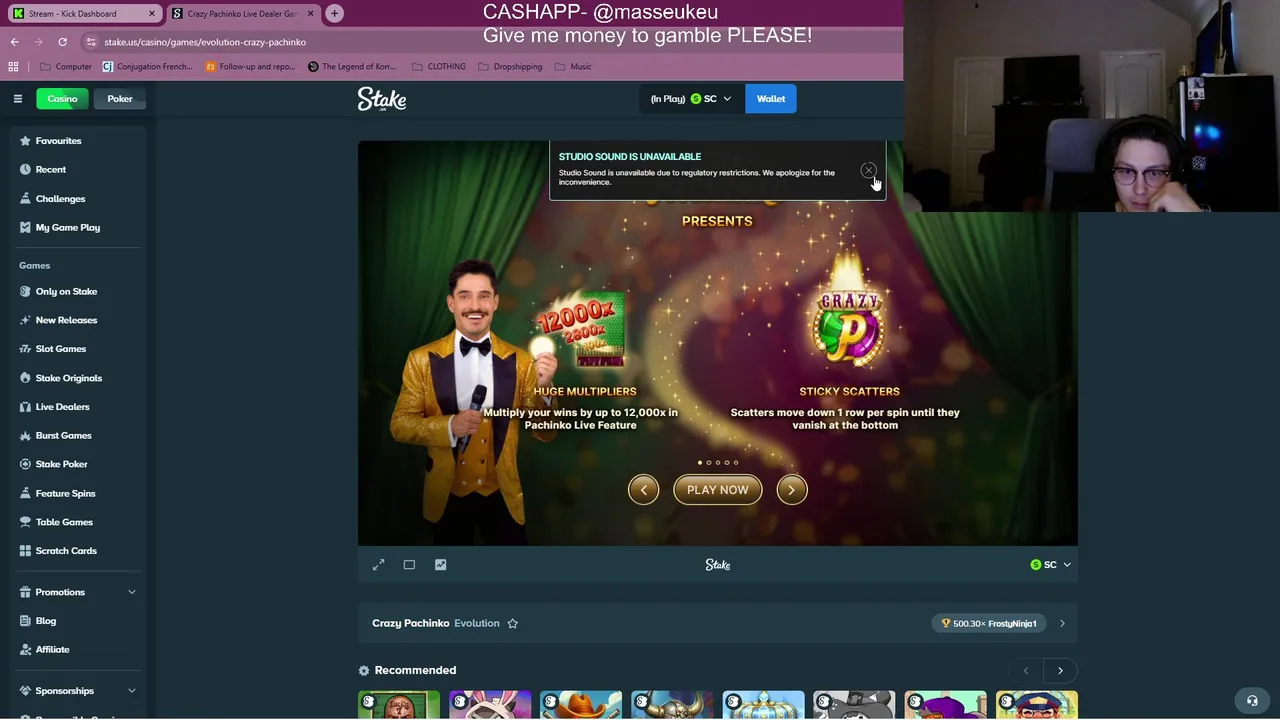This screenshot has height=720, width=1280.
Task: Open Slot Games category
Action: click(x=60, y=349)
